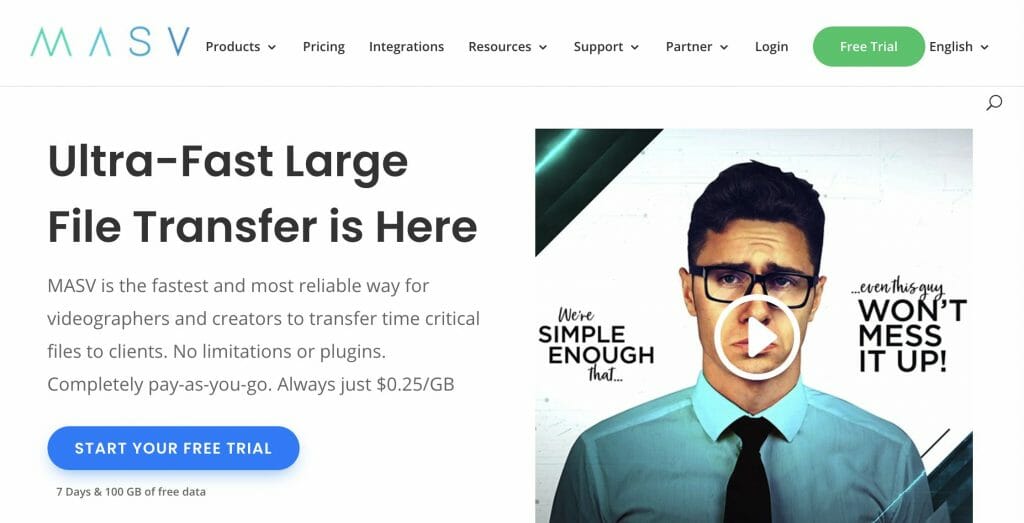Select the English language label
The width and height of the screenshot is (1024, 523).
coord(951,47)
